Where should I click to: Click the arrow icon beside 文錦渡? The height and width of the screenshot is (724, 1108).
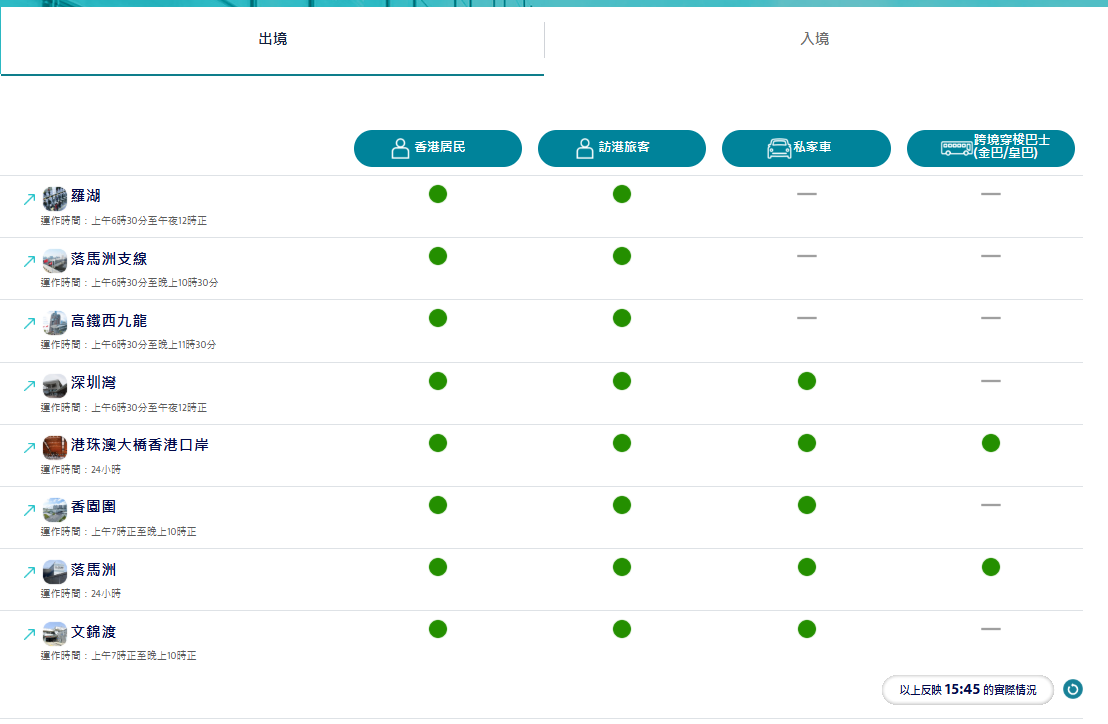tap(29, 635)
